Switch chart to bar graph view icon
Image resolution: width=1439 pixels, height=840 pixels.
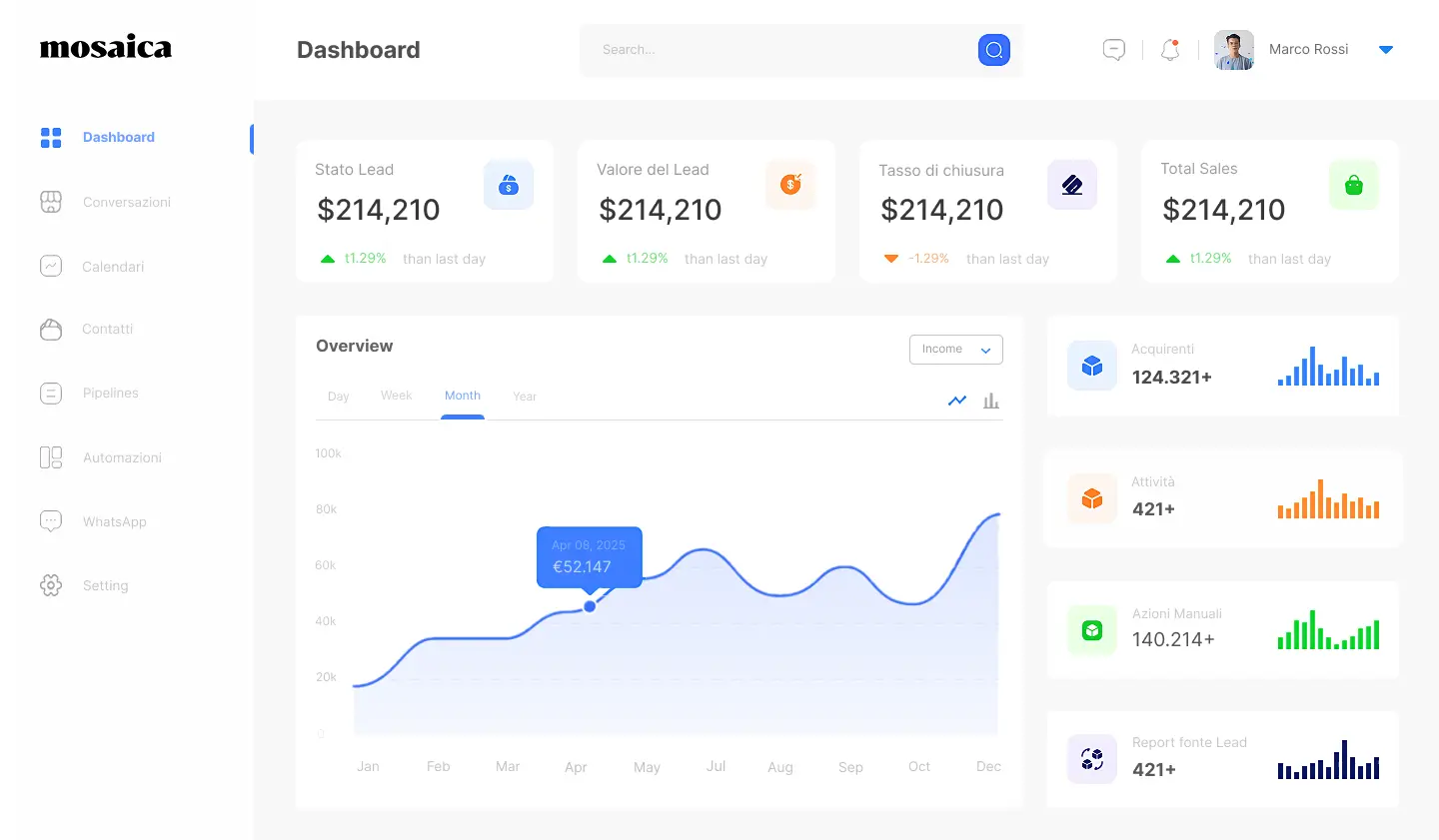click(990, 401)
